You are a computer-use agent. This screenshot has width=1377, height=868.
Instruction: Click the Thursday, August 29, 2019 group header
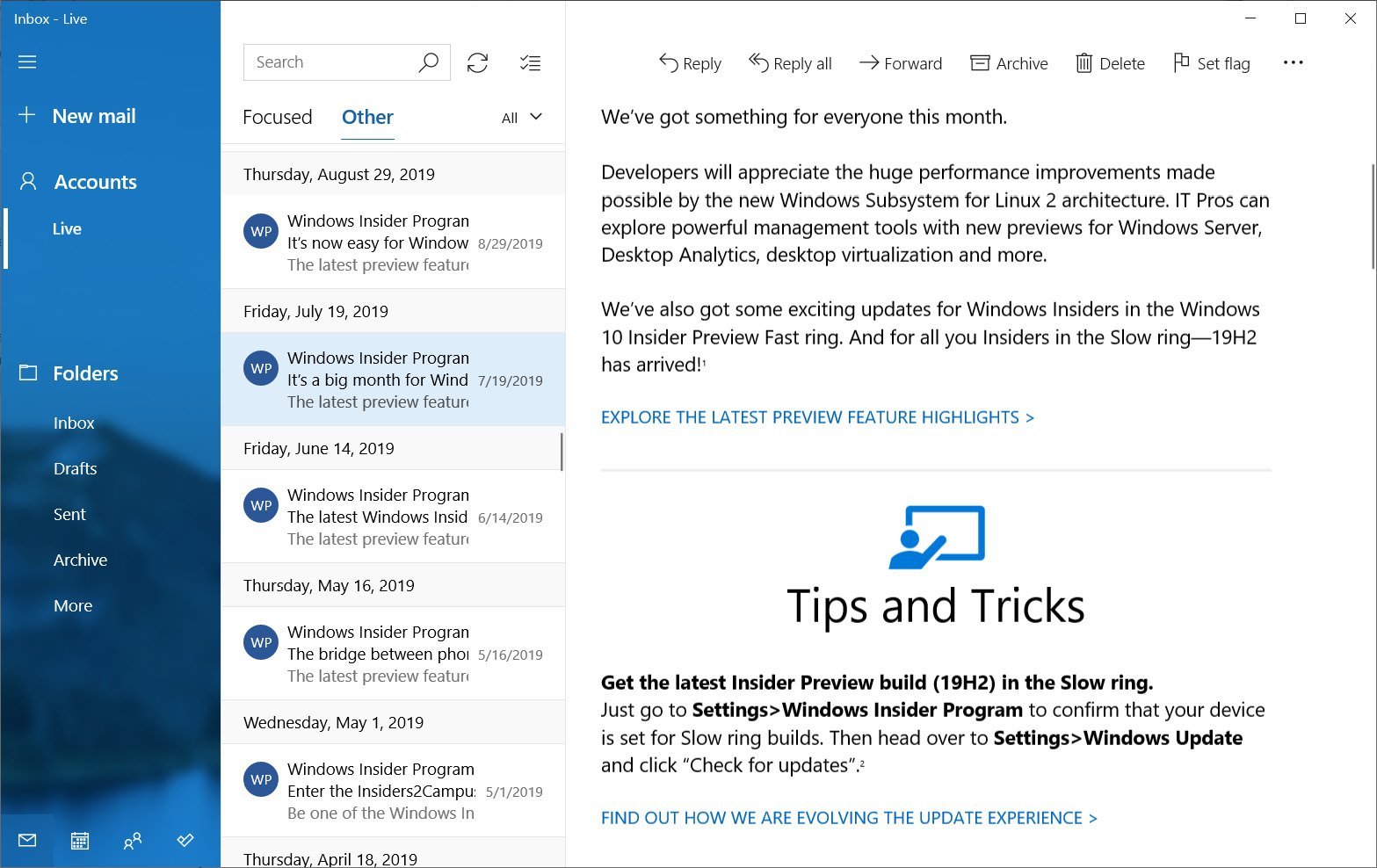393,174
